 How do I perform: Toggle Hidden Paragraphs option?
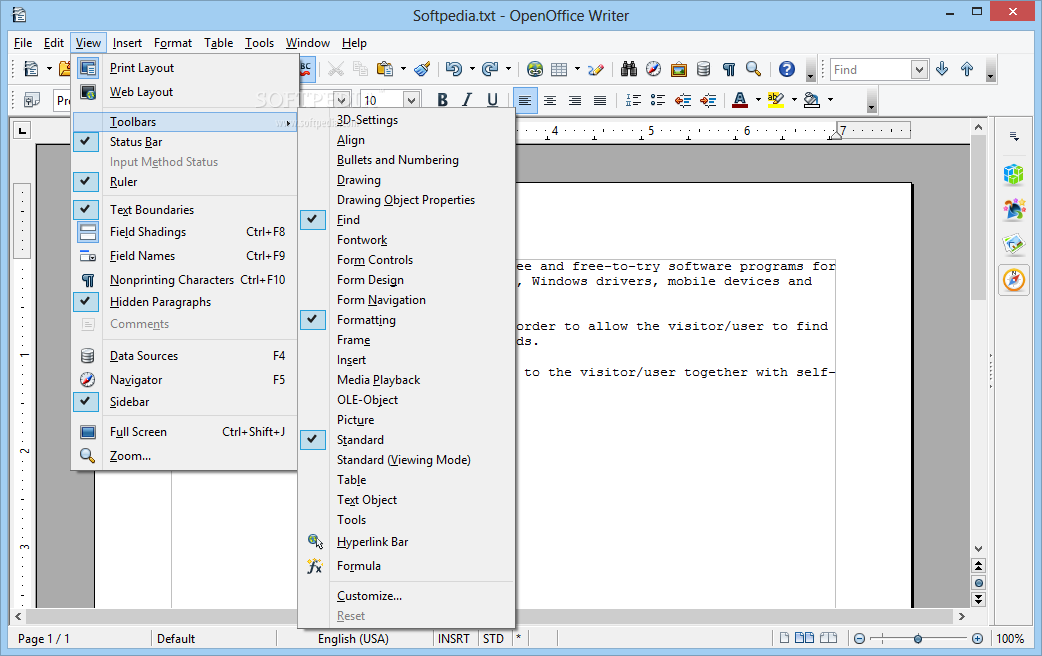click(184, 302)
